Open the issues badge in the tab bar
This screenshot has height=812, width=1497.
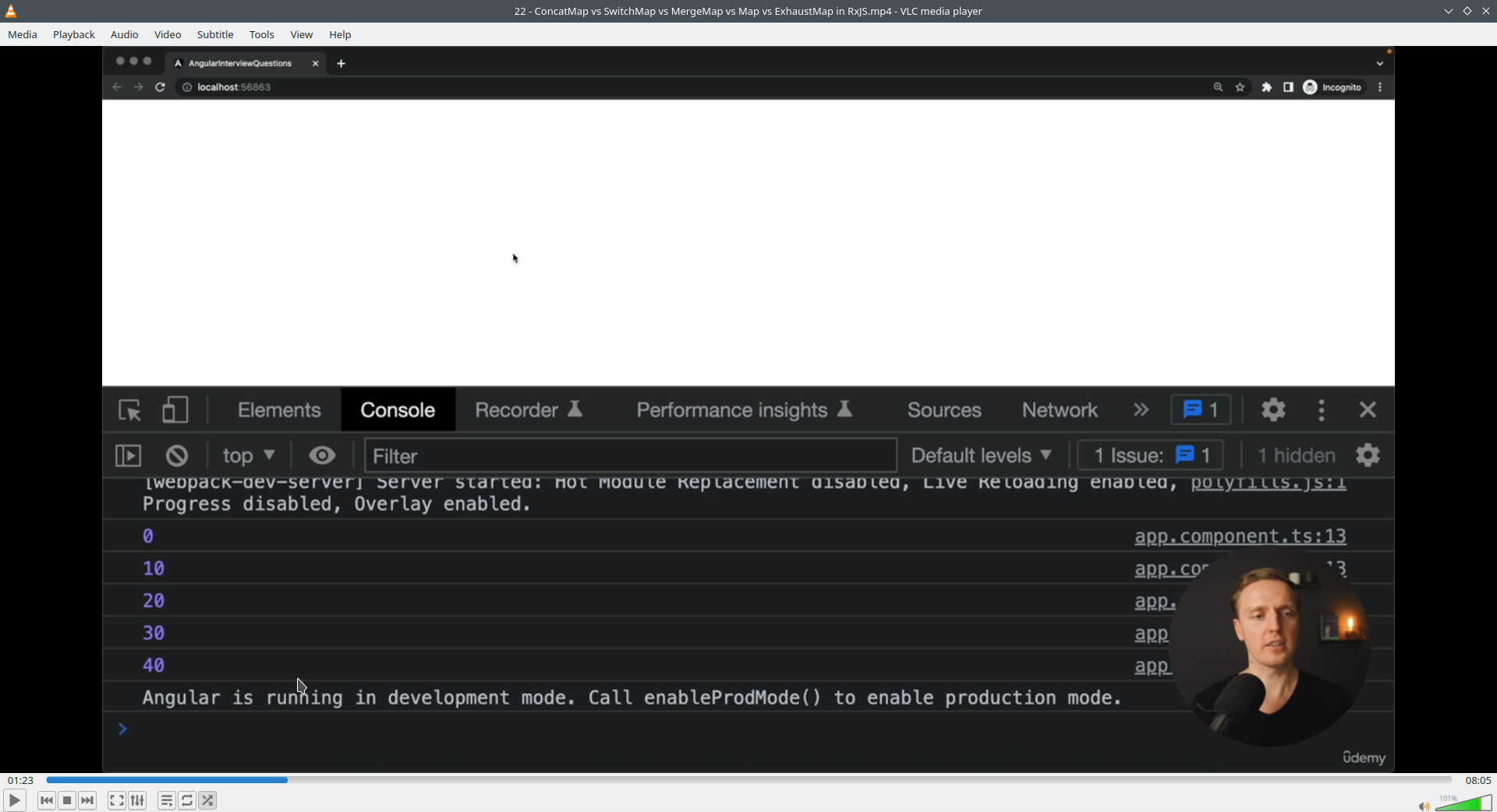tap(1201, 410)
